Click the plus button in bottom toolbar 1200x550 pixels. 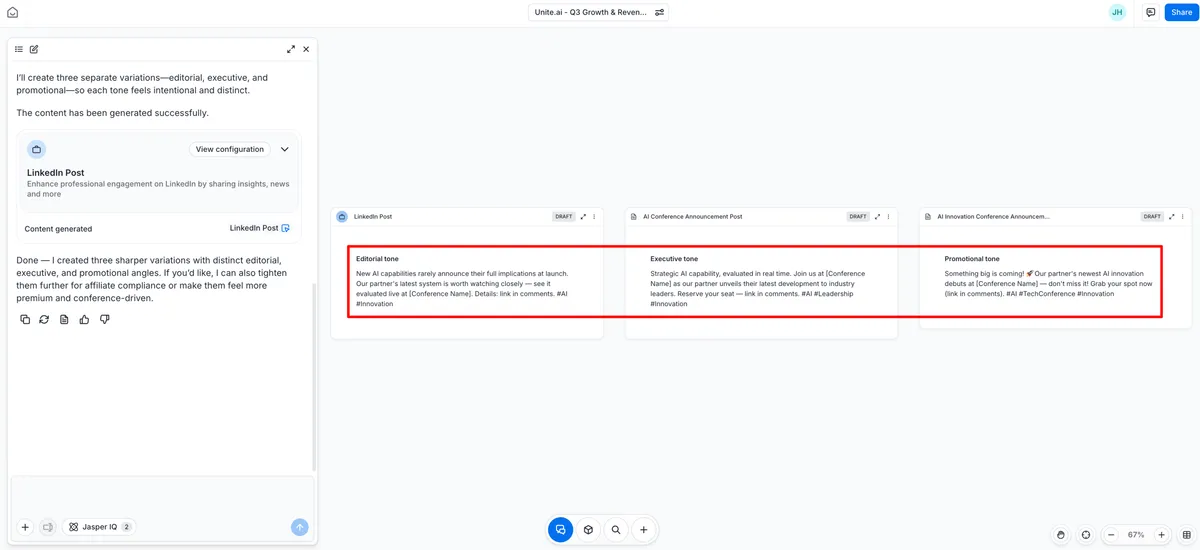(644, 530)
